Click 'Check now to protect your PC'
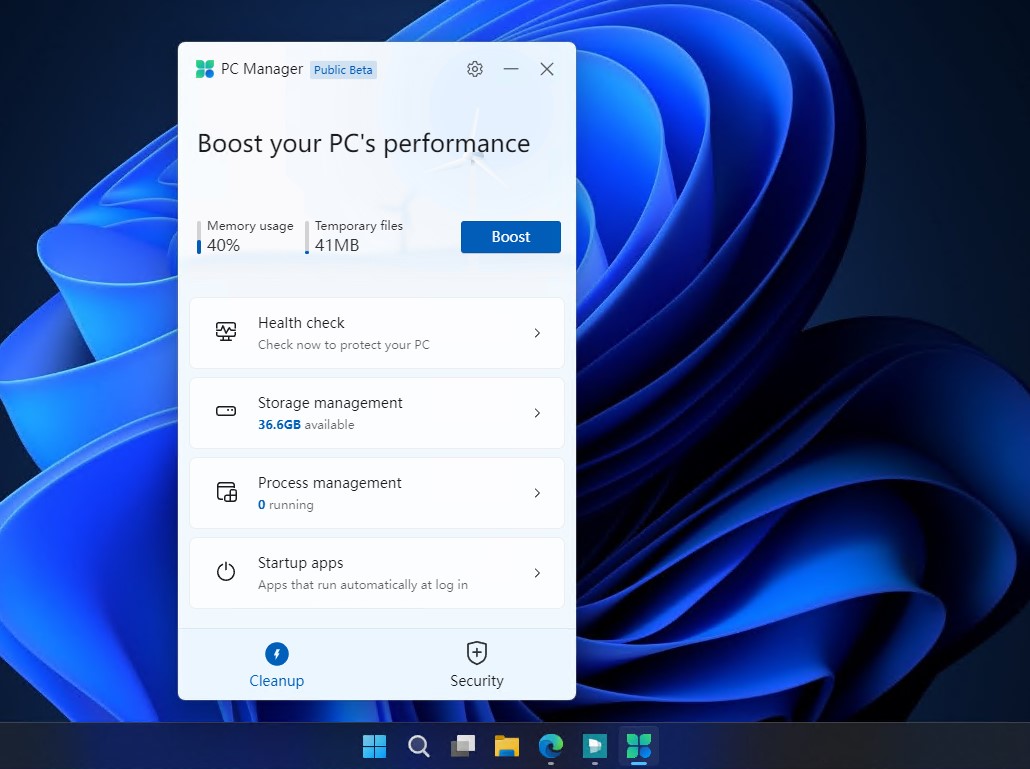 (x=344, y=345)
